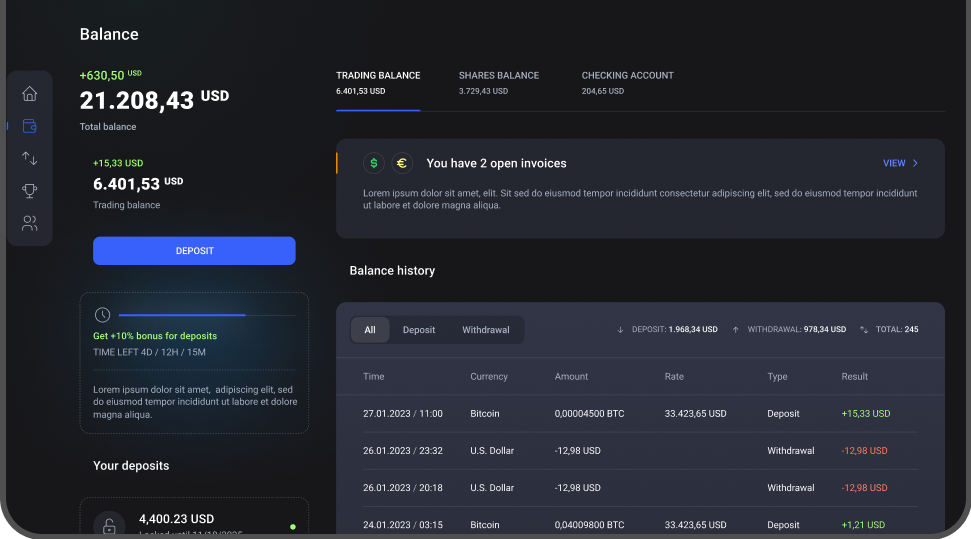Screen dimensions: 971x539
Task: Click the dollar invoice icon
Action: tap(374, 163)
